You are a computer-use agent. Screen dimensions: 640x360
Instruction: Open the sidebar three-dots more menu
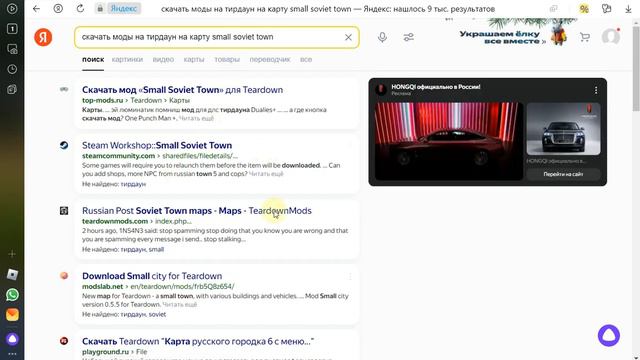pos(12,354)
